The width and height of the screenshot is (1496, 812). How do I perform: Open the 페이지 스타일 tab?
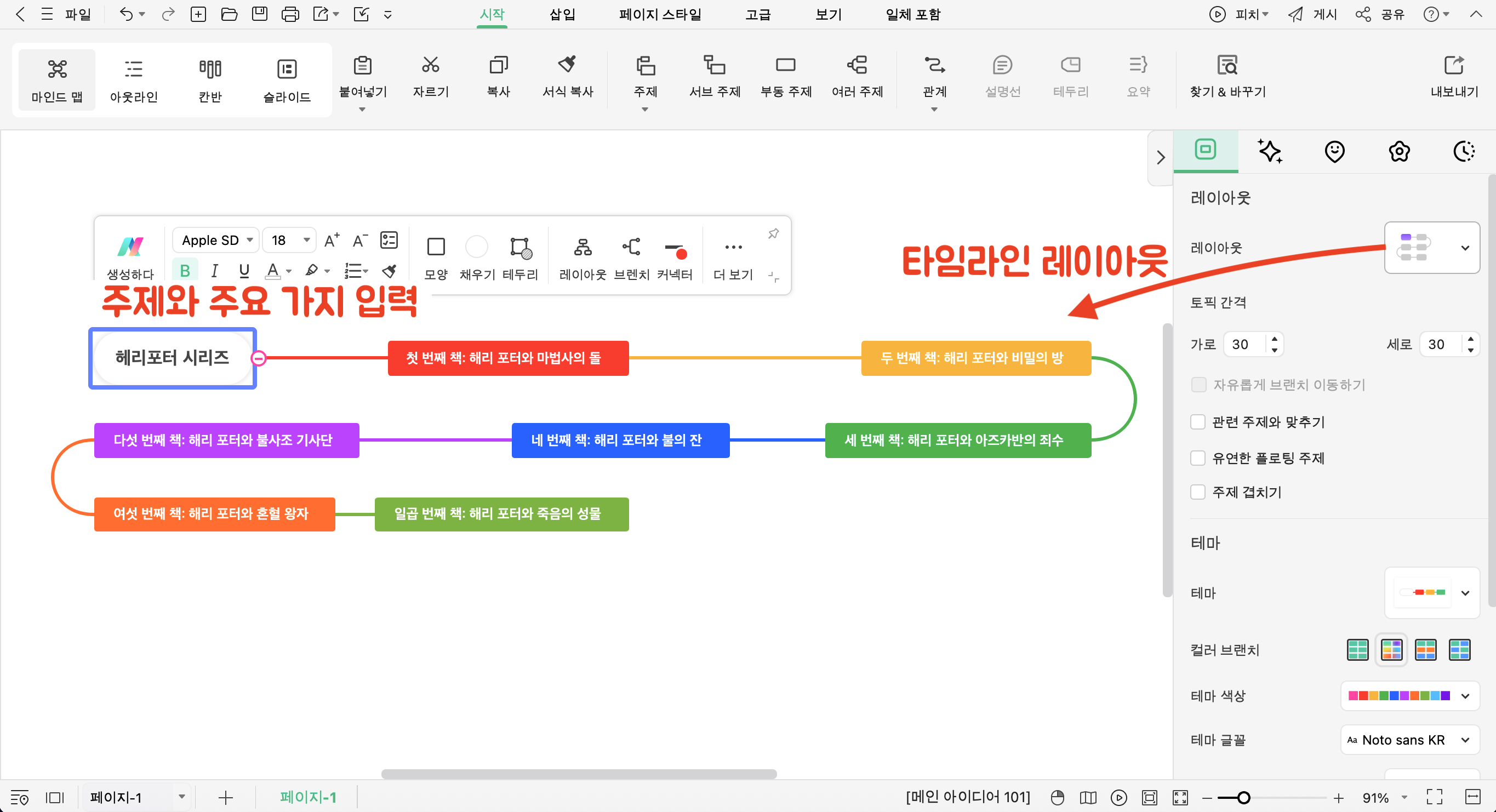(x=660, y=15)
